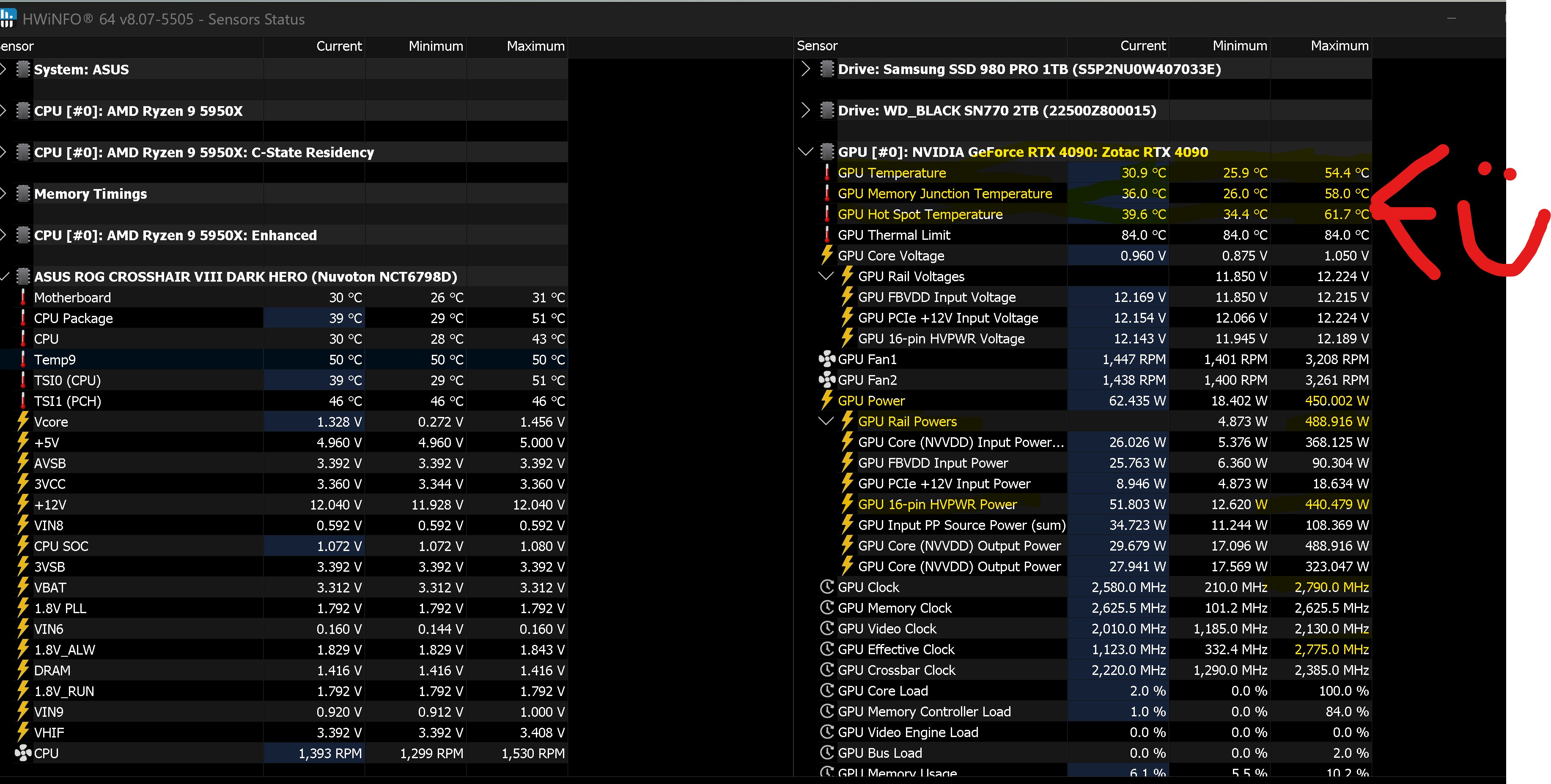Click the left panel Current column header
The height and width of the screenshot is (784, 1551).
point(314,47)
